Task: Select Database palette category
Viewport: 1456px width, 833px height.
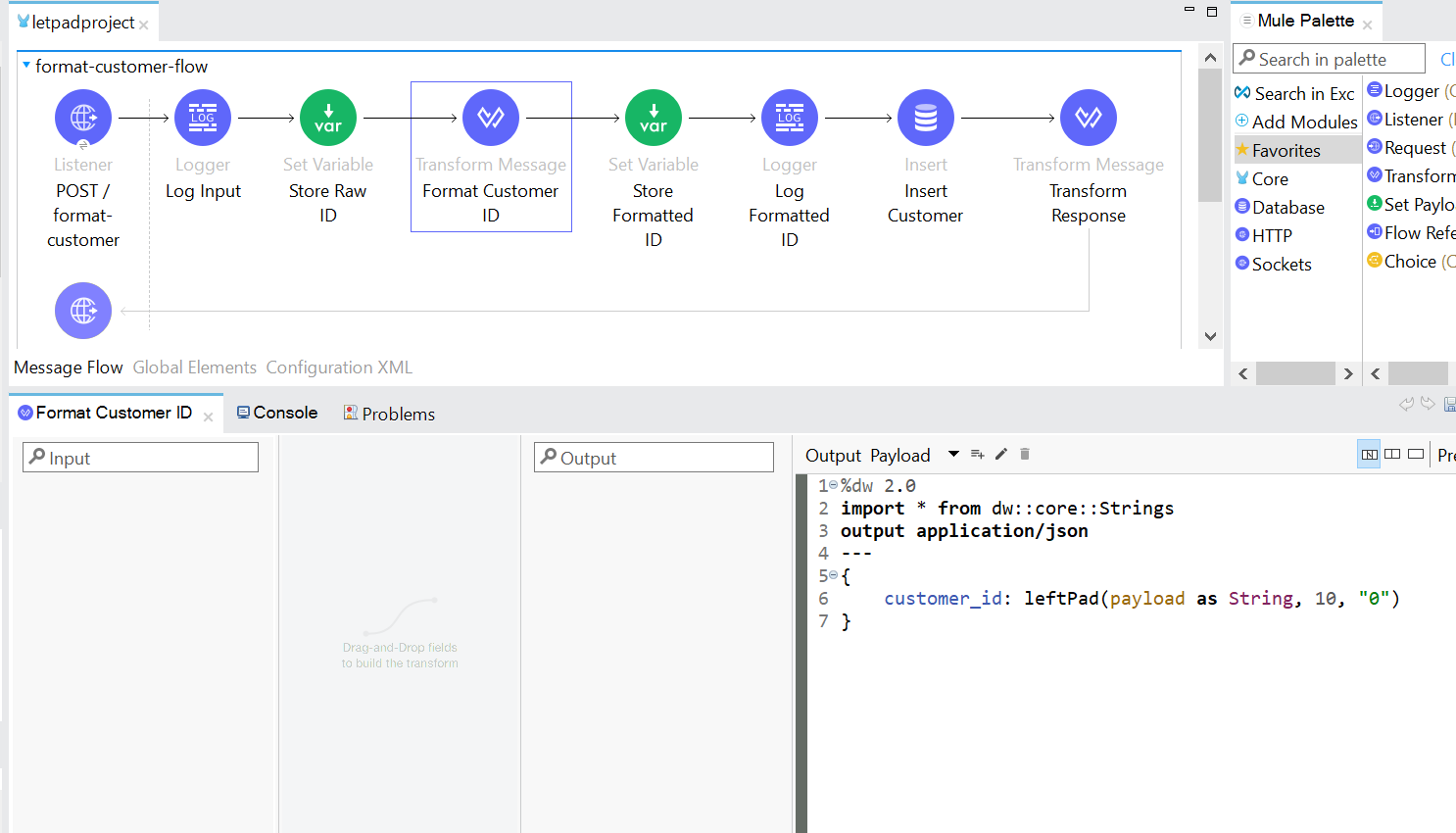Action: [1280, 207]
